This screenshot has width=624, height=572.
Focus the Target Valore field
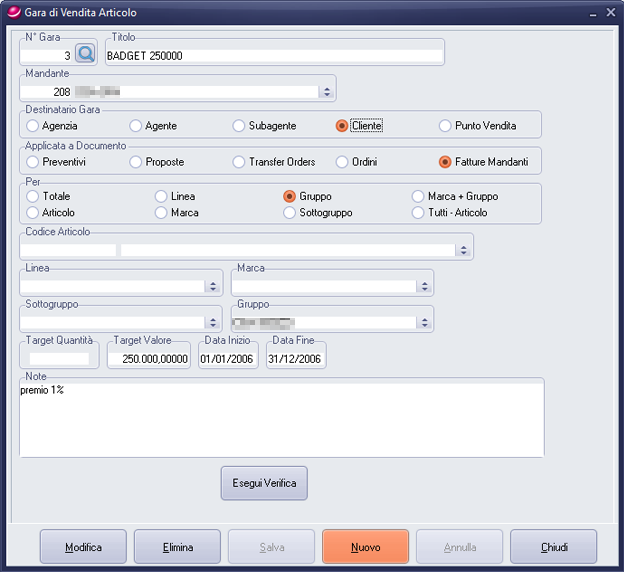pos(149,359)
